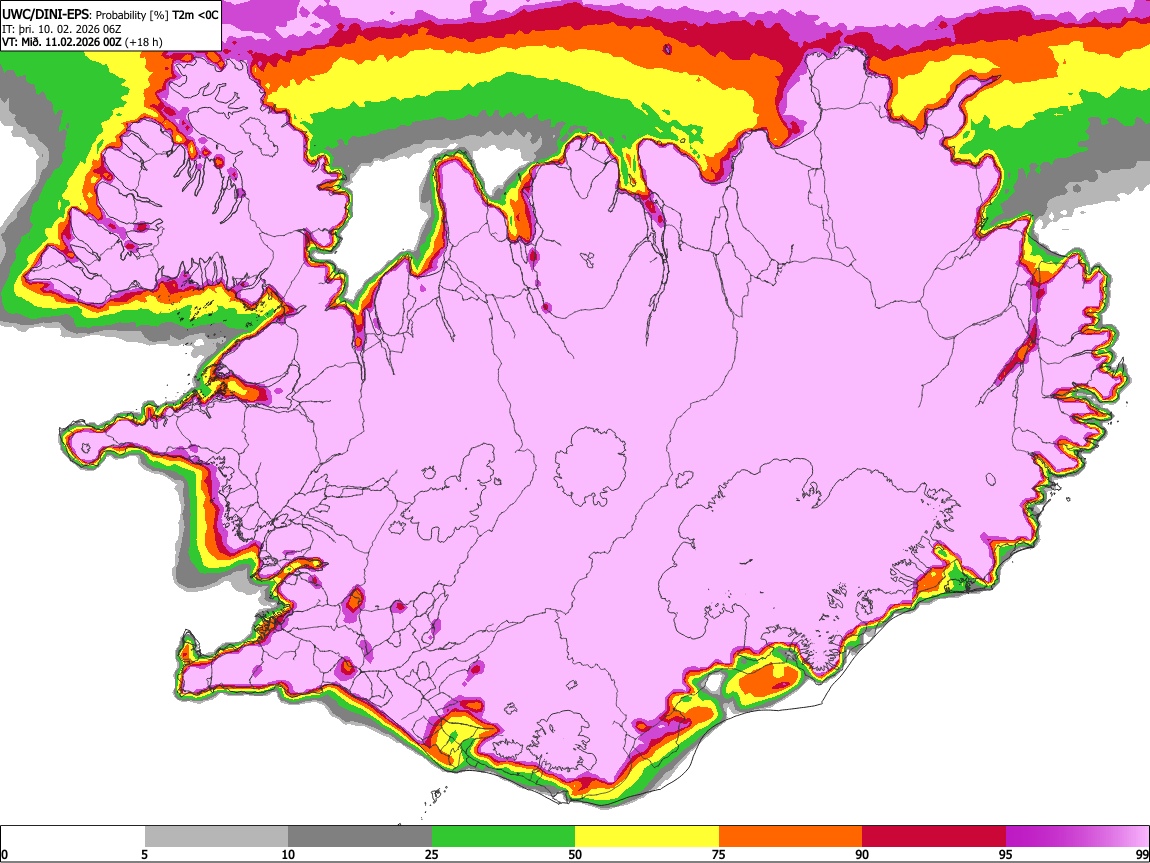Click legend tick label '10'
The width and height of the screenshot is (1150, 863).
pyautogui.click(x=288, y=855)
